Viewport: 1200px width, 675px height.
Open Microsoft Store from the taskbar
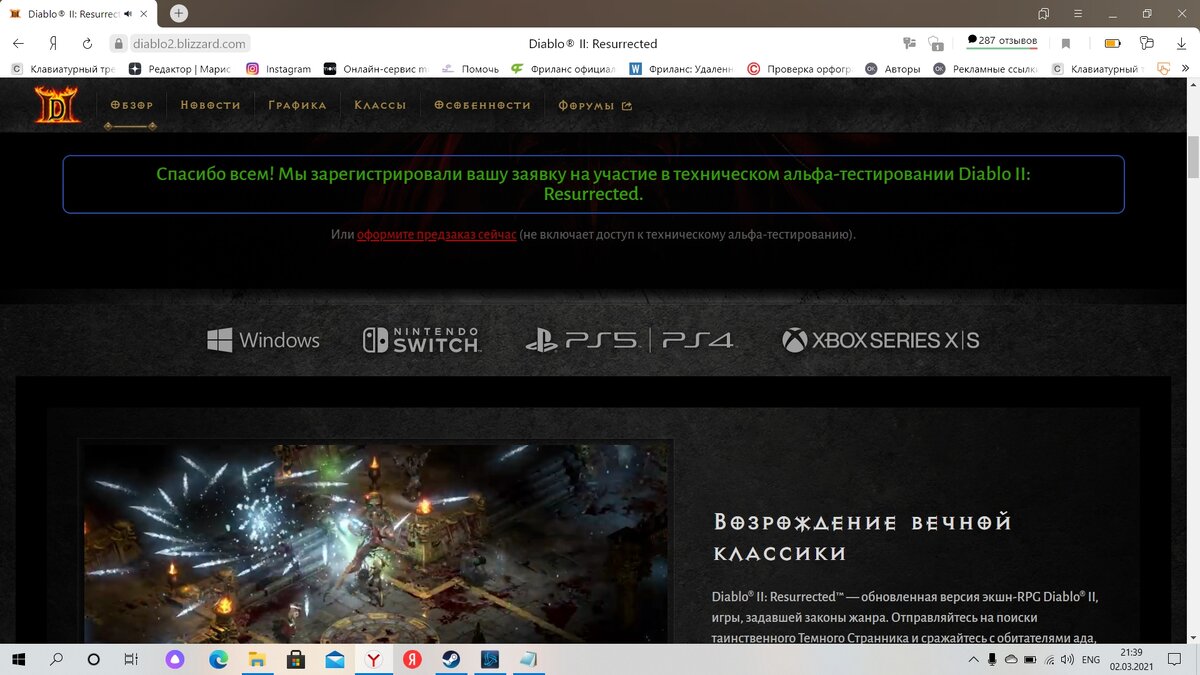[x=295, y=660]
